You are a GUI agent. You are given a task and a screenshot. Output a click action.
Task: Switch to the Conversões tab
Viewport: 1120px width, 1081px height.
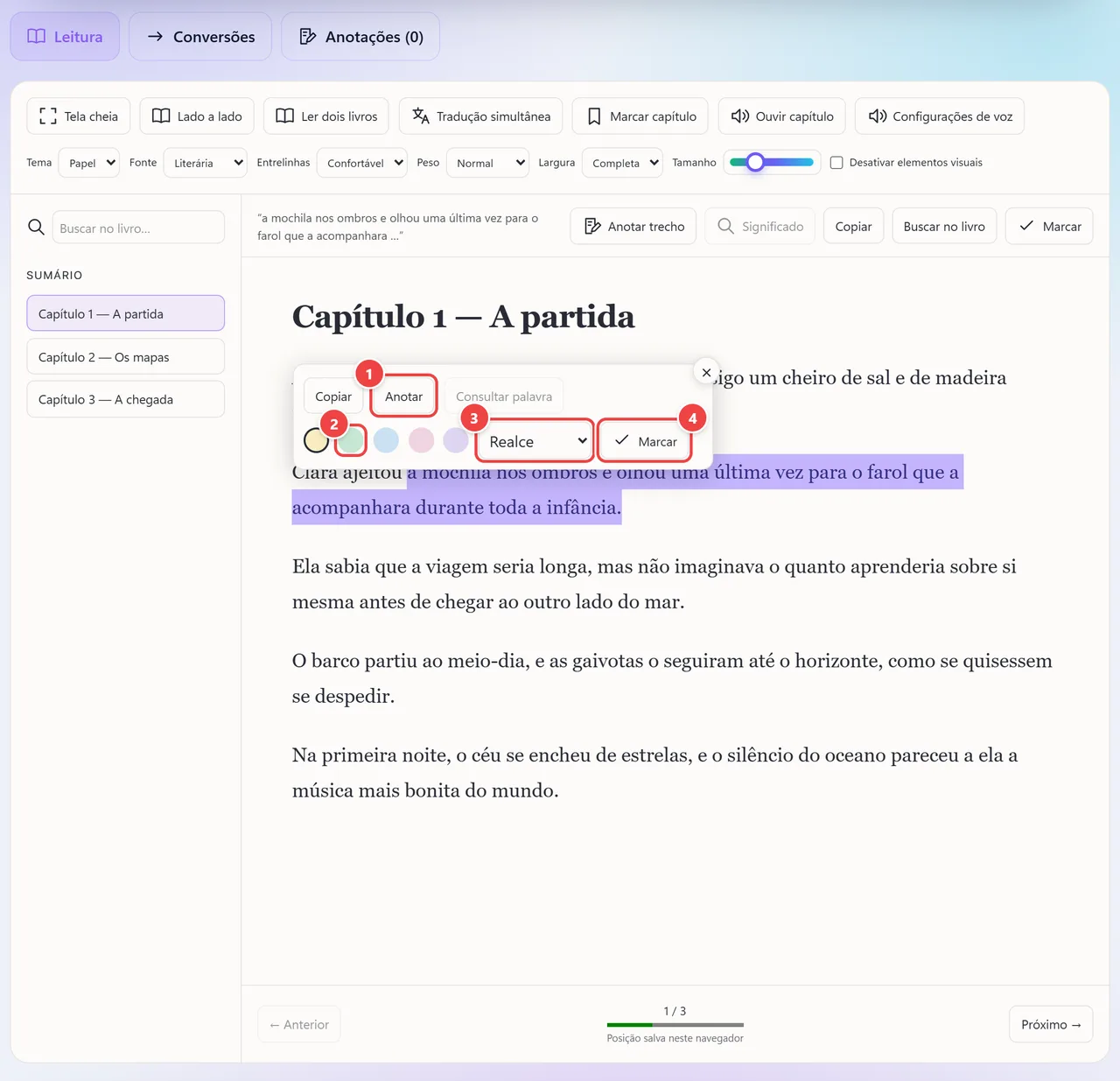[x=200, y=37]
